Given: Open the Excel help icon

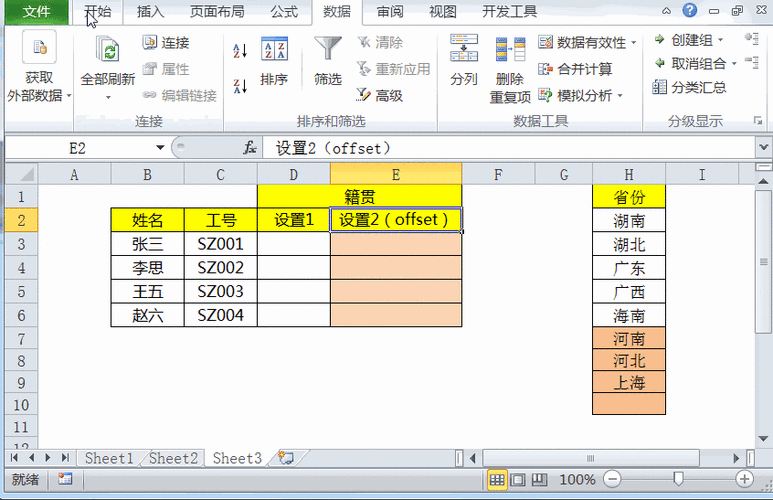Looking at the screenshot, I should tap(690, 10).
